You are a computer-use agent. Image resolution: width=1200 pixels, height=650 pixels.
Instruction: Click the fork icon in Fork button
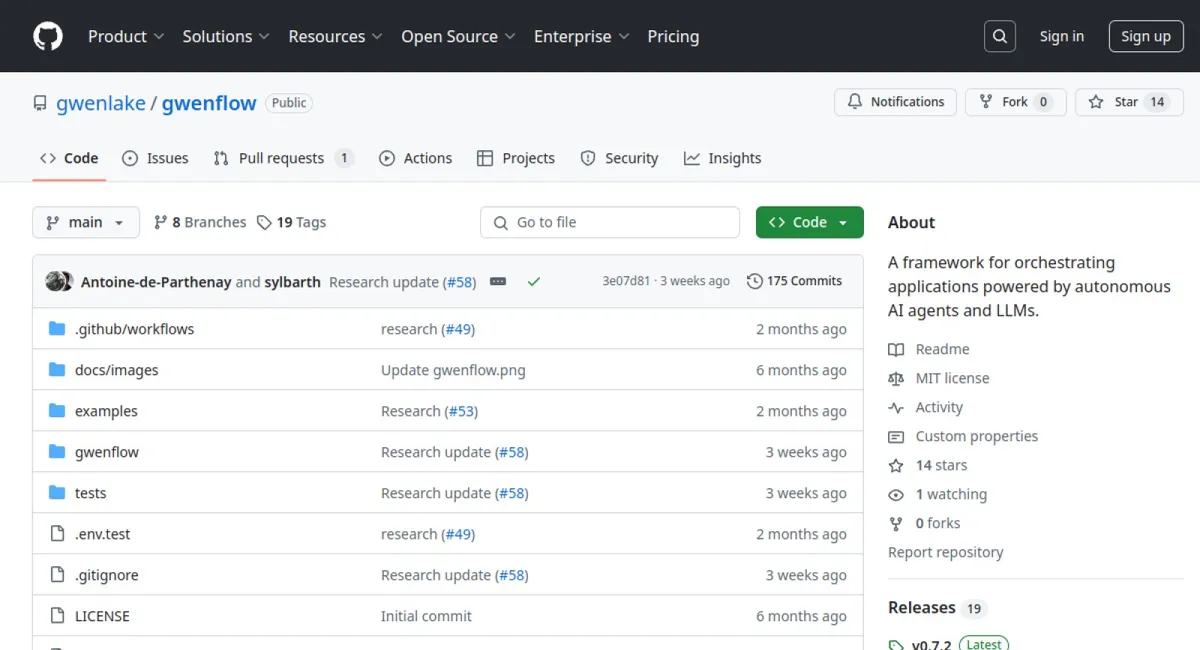tap(986, 102)
